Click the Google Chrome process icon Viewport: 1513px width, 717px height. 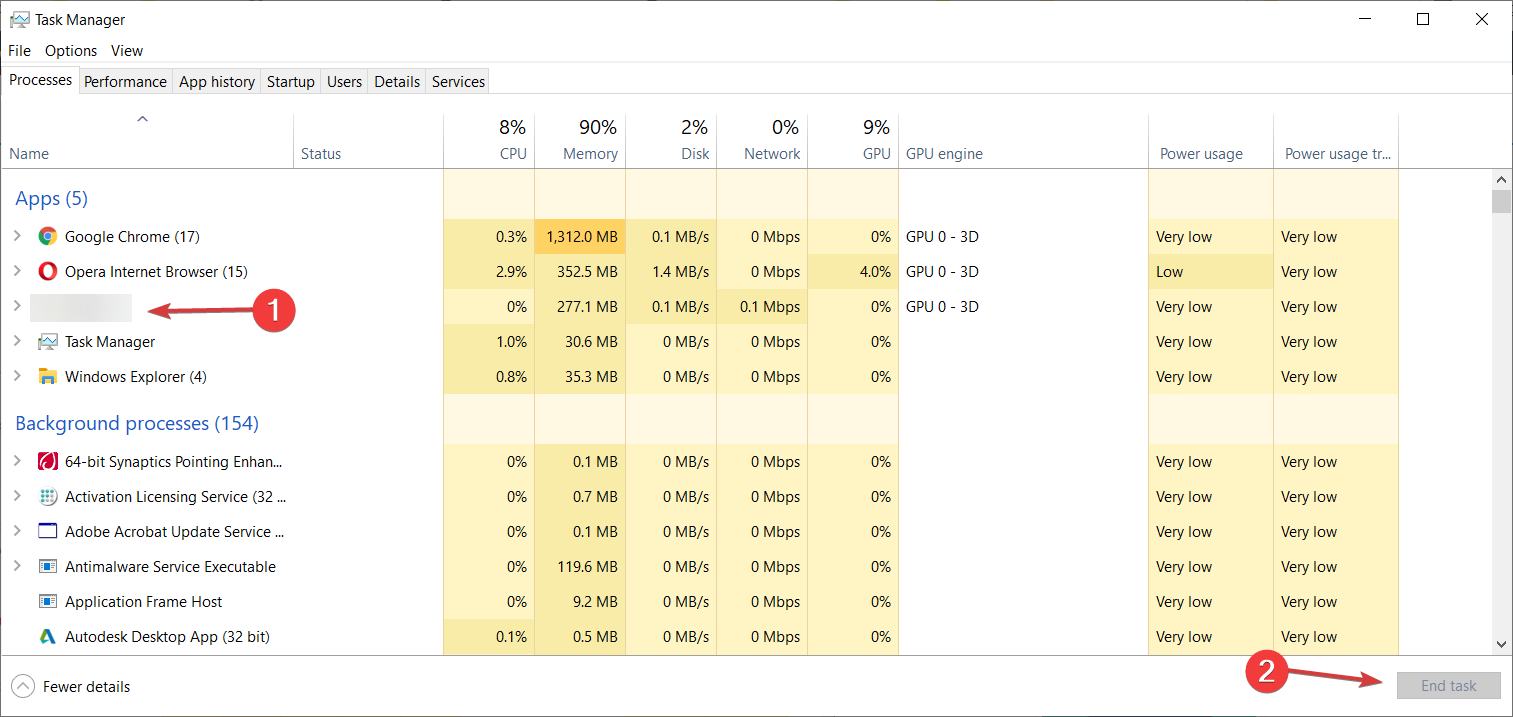pyautogui.click(x=47, y=237)
